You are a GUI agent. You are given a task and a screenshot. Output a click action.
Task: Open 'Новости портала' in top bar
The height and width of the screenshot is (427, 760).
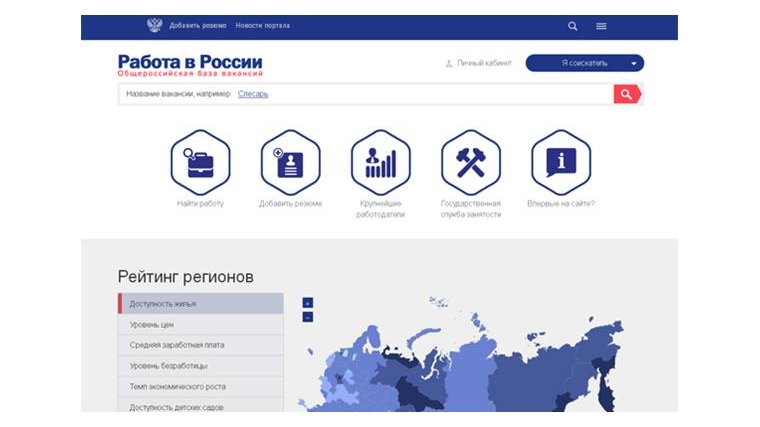pos(263,26)
